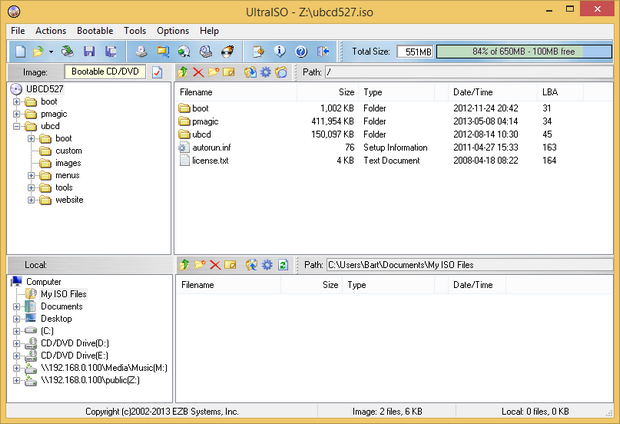Image resolution: width=620 pixels, height=424 pixels.
Task: Click the page-with-arrow icon left of the Info icon
Action: point(258,51)
